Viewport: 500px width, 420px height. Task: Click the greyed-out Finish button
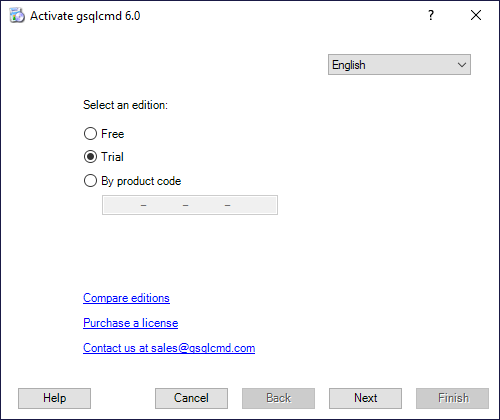point(452,398)
